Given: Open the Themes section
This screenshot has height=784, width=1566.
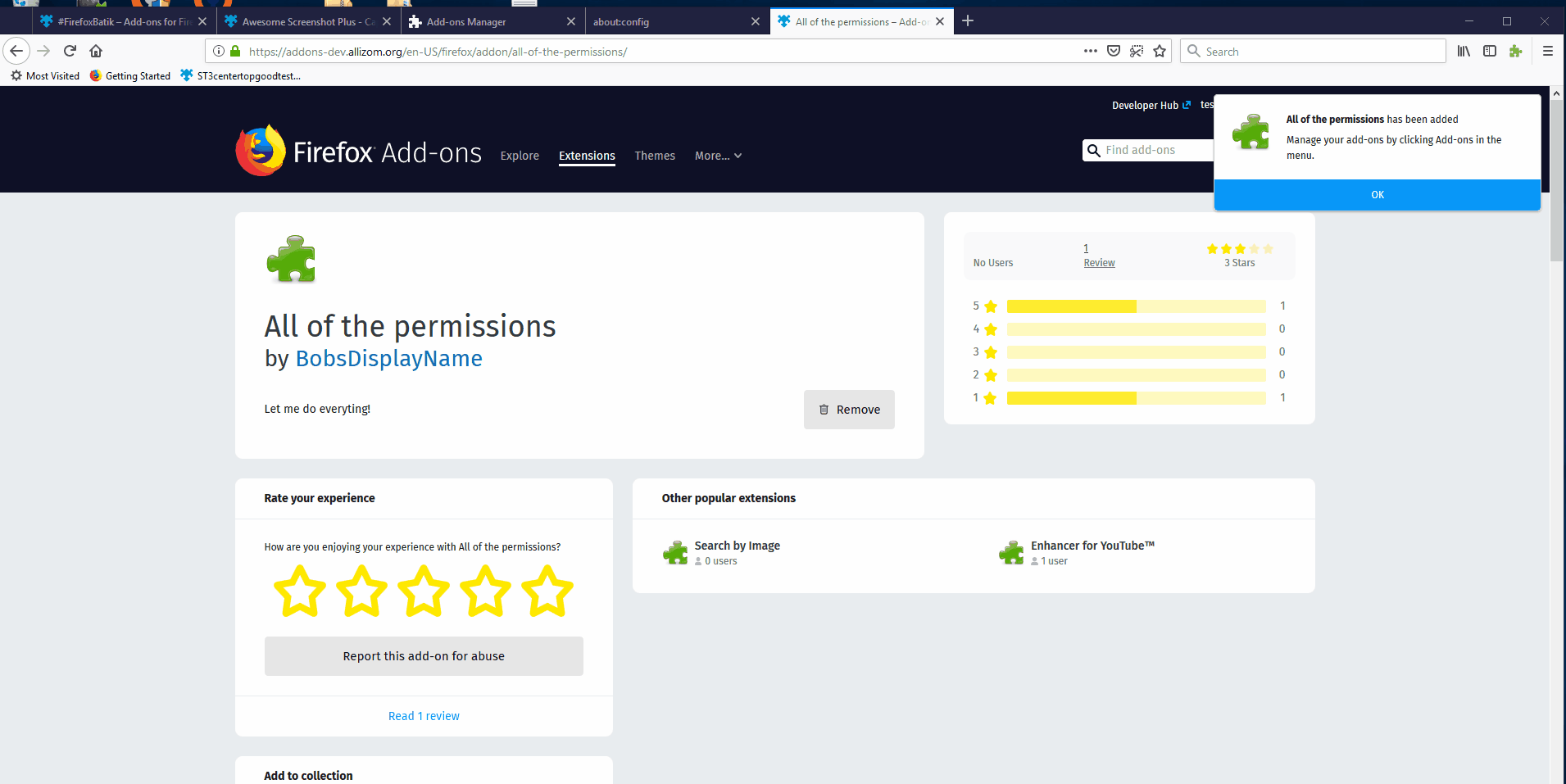Looking at the screenshot, I should point(655,156).
